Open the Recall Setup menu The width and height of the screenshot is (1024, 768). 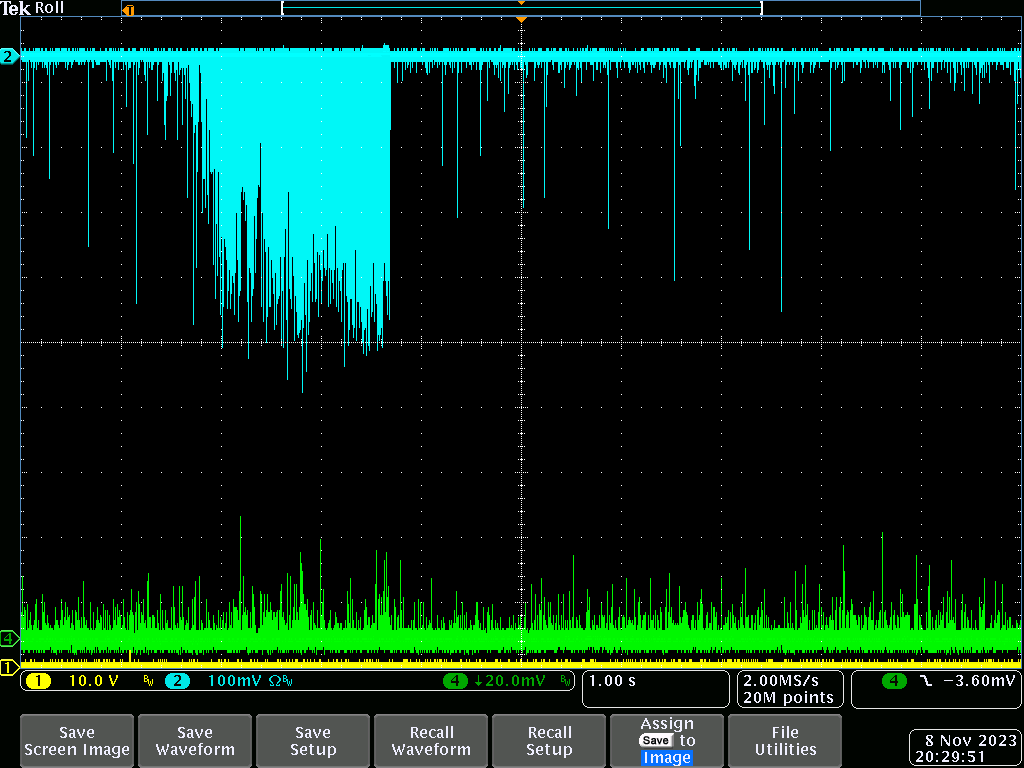click(x=549, y=741)
